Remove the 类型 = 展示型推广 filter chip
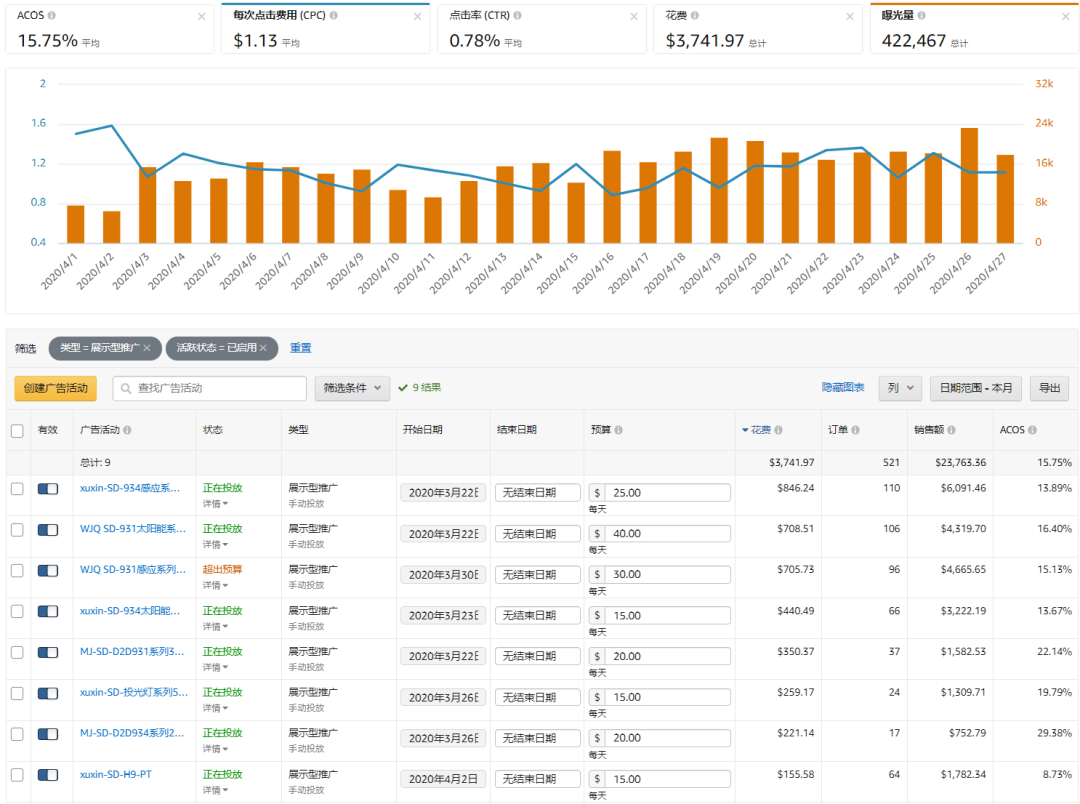The width and height of the screenshot is (1080, 804). click(147, 348)
